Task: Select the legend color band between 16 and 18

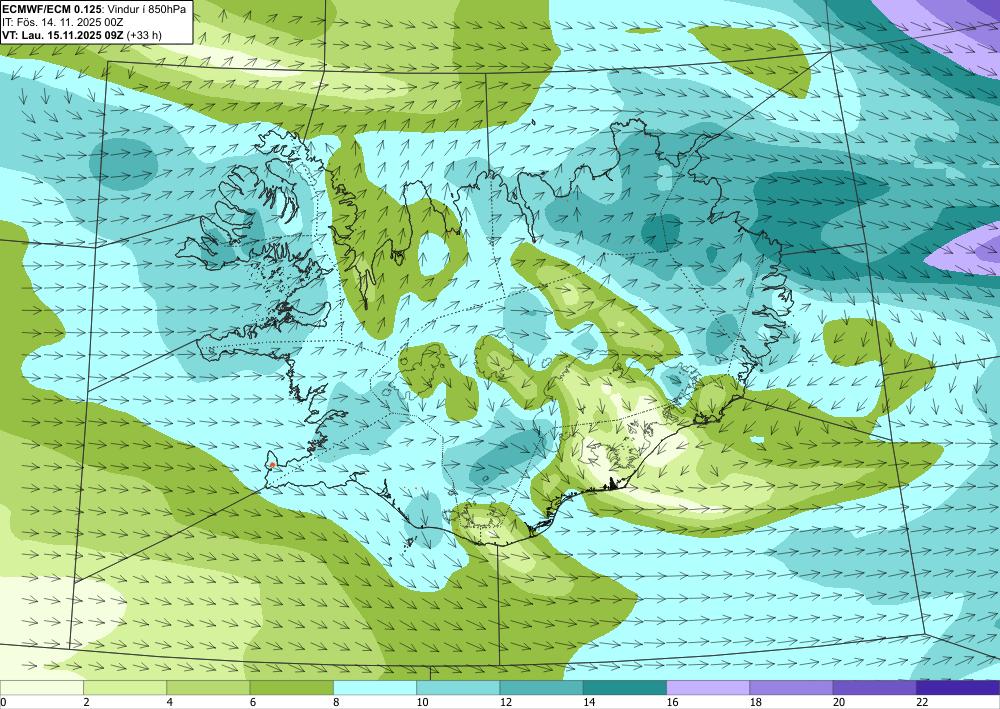Action: pyautogui.click(x=709, y=688)
